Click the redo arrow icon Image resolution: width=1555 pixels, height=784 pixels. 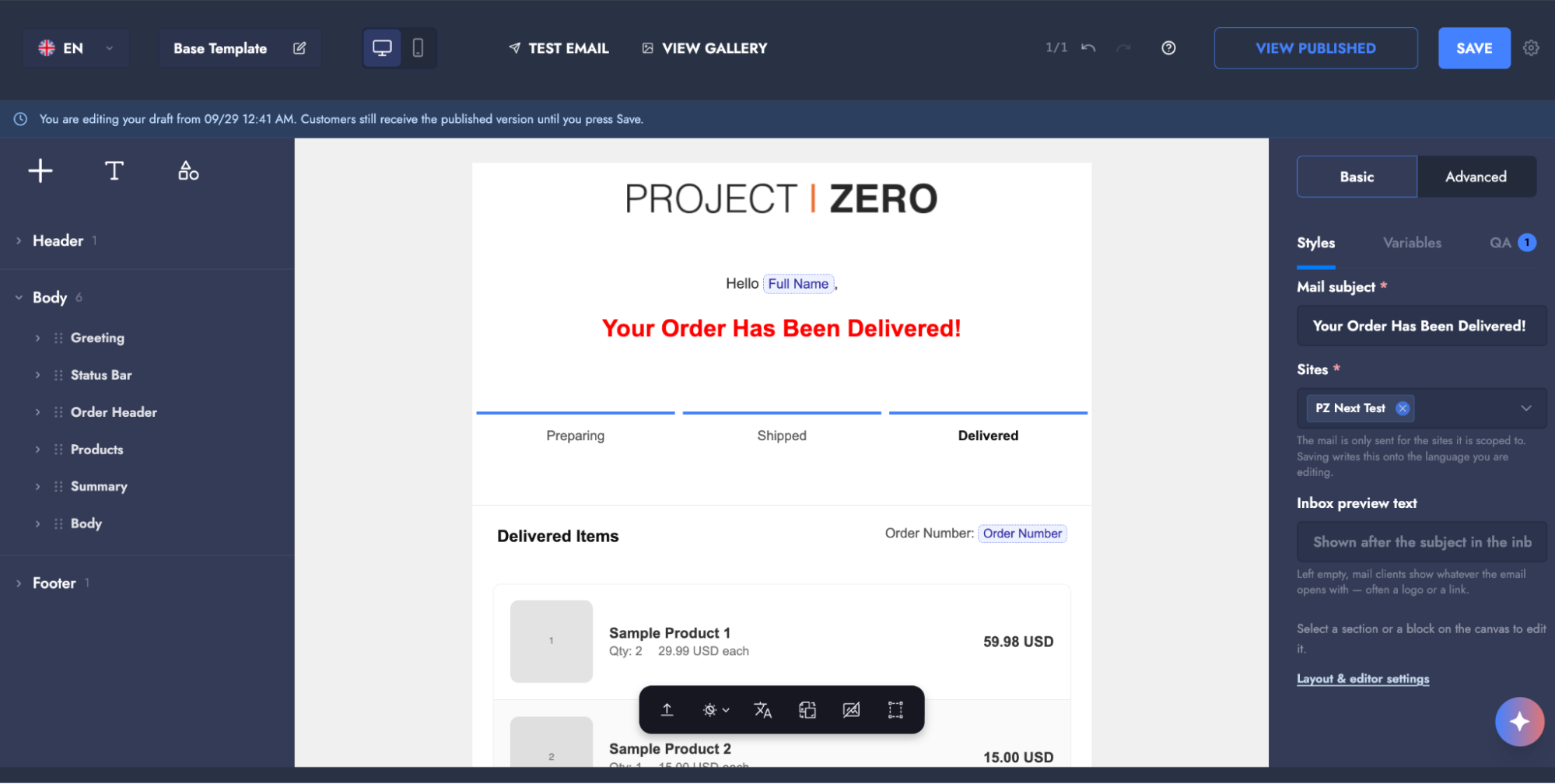[1123, 48]
